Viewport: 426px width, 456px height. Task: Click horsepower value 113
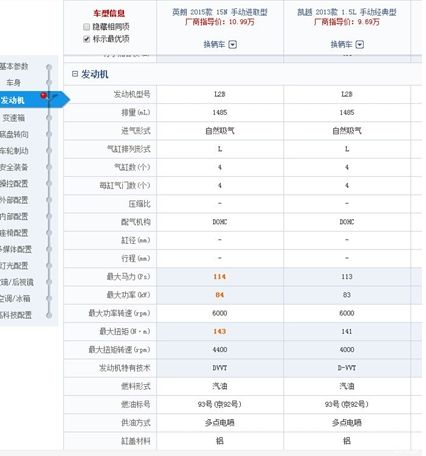(347, 277)
